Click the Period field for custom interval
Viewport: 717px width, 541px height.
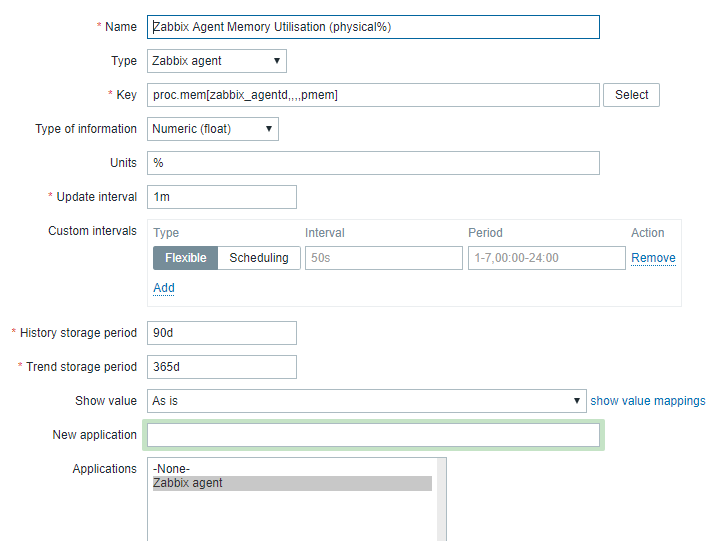click(546, 258)
